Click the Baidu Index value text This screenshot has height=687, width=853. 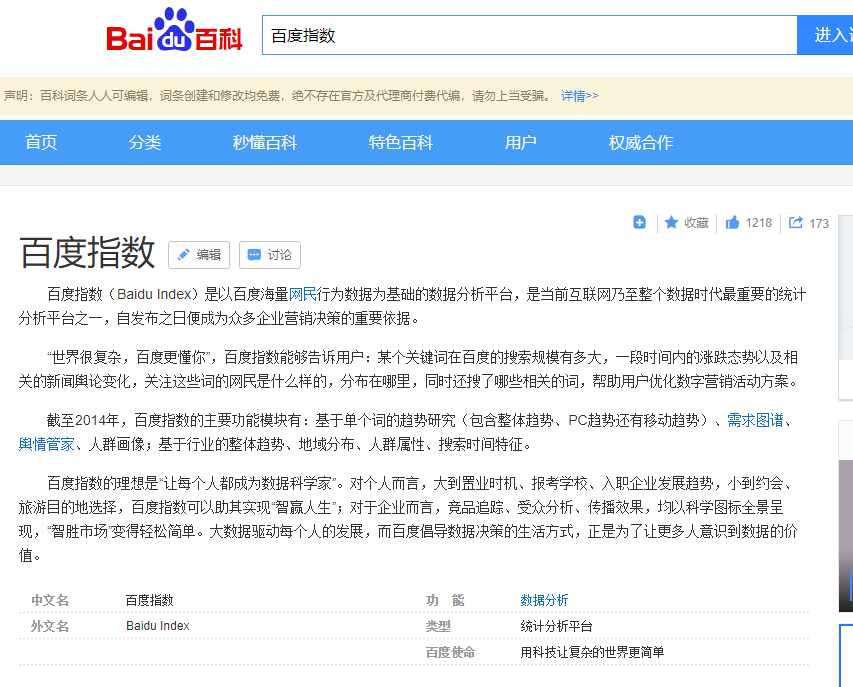click(158, 626)
